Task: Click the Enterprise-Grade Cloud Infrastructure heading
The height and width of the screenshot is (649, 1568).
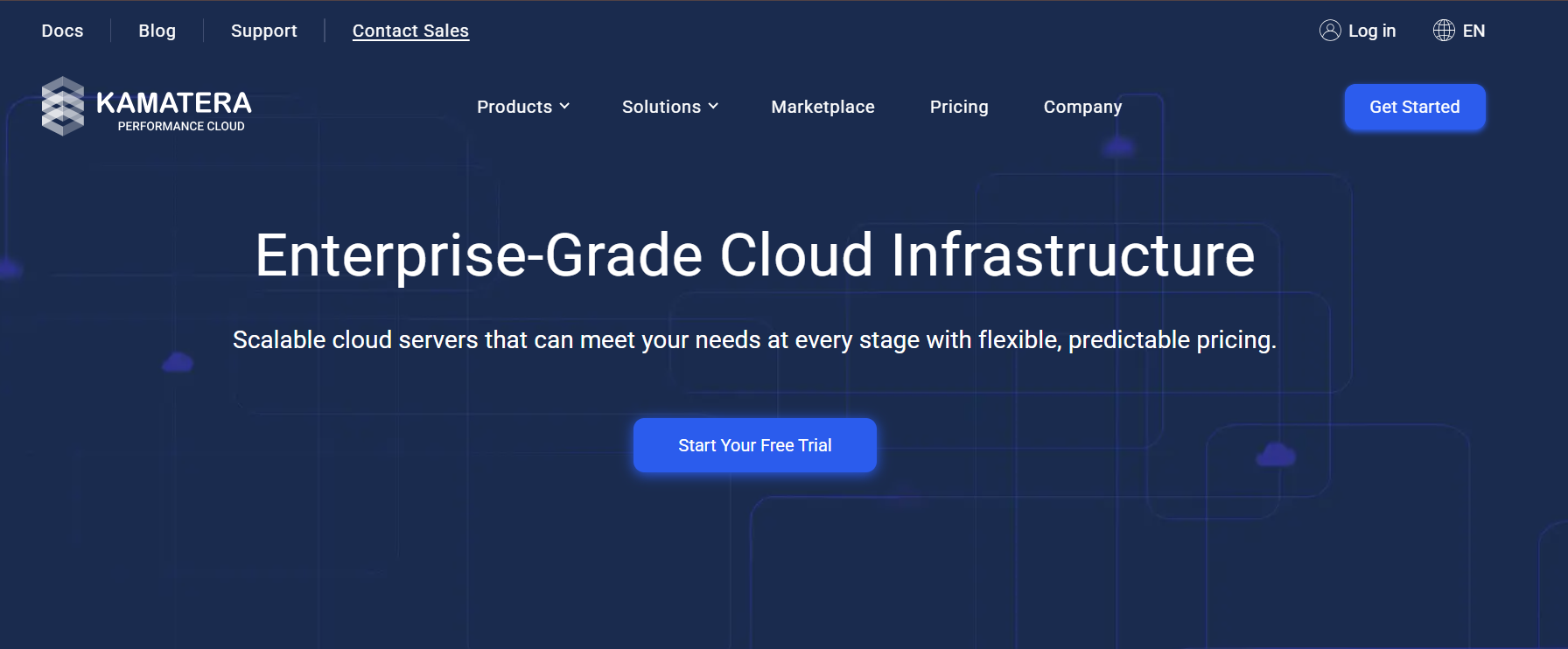Action: pos(755,255)
